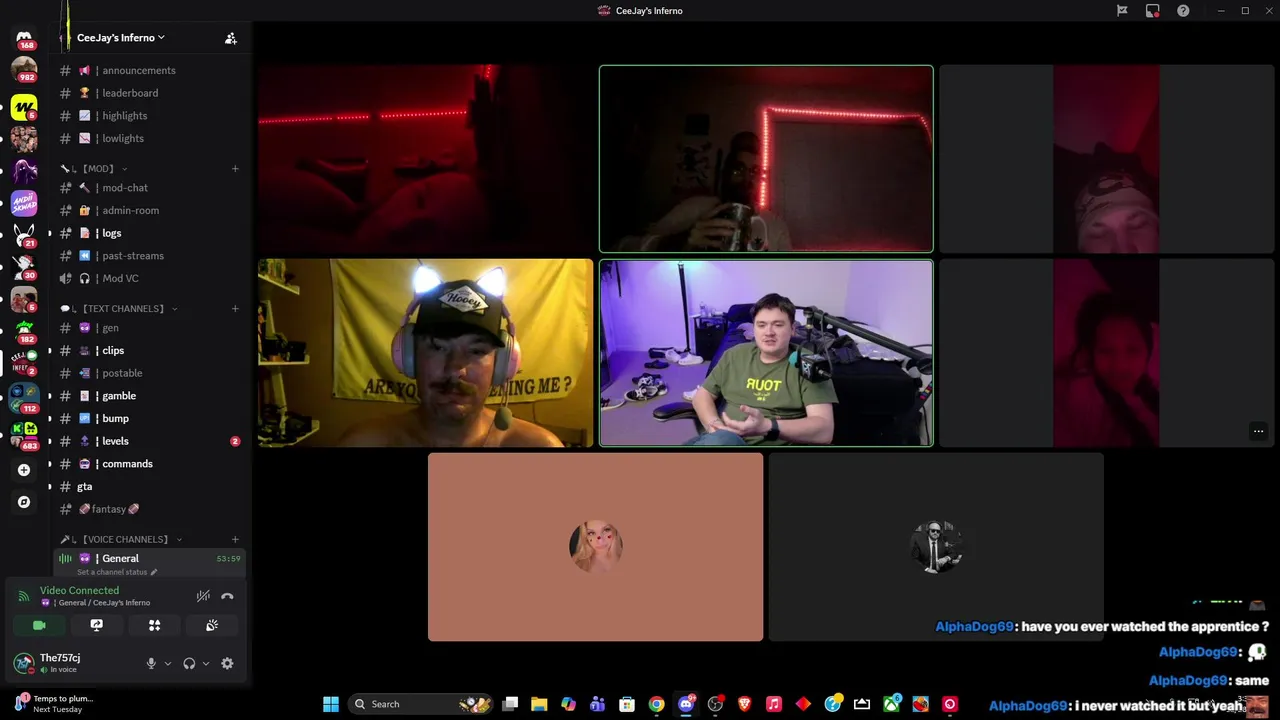Open CeeJay's Inferno server menu

click(121, 38)
